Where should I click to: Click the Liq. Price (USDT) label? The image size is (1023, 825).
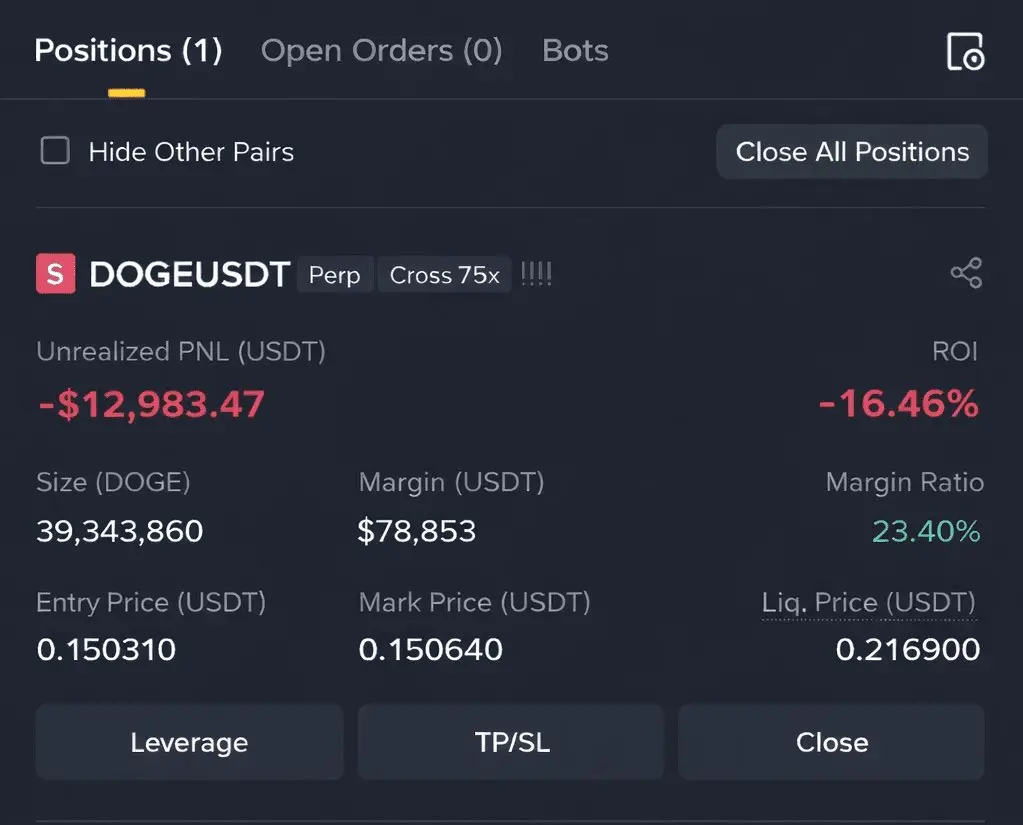tap(868, 603)
